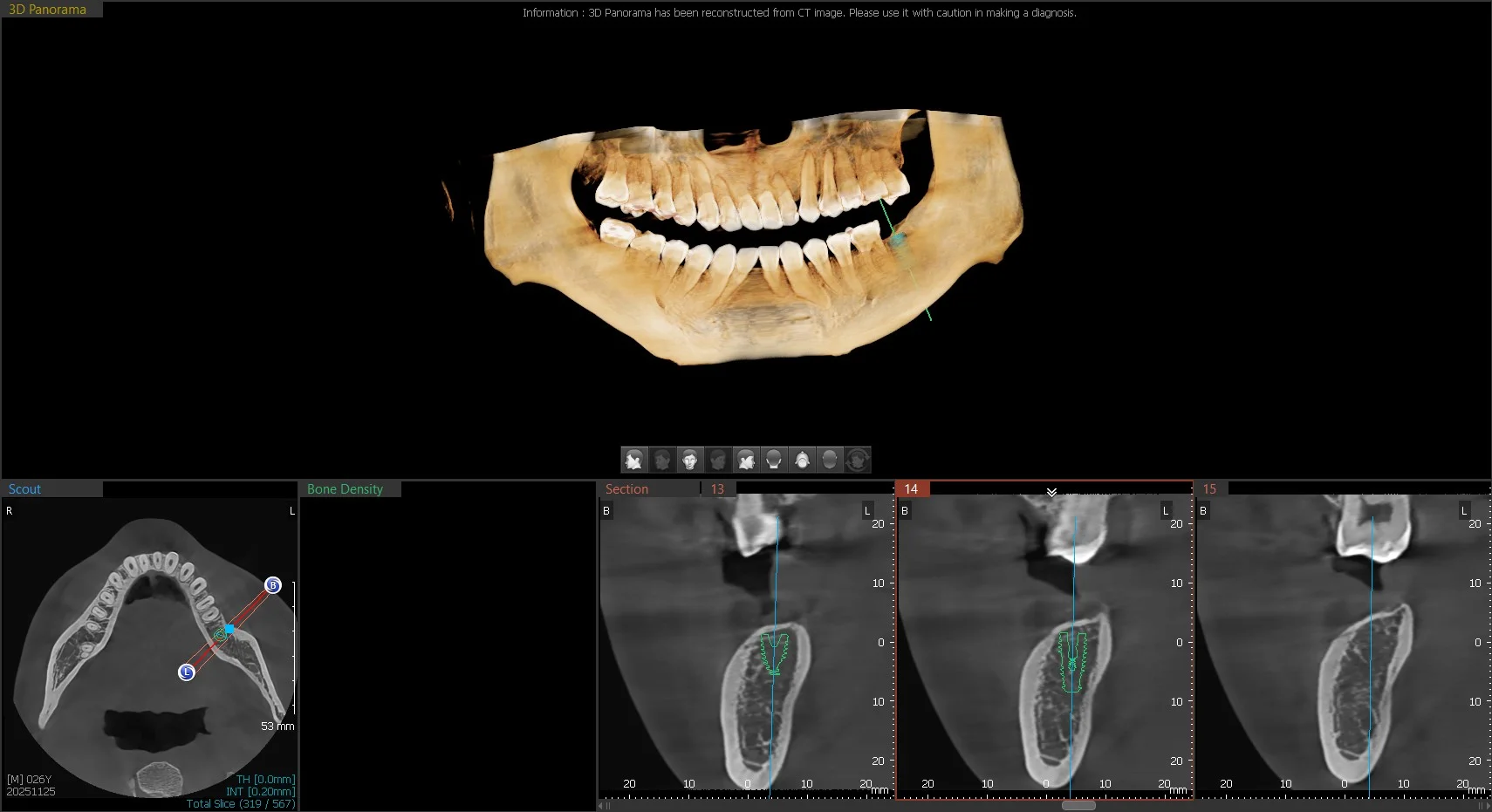Select the left profile head orientation icon
This screenshot has height=812, width=1492.
point(634,460)
